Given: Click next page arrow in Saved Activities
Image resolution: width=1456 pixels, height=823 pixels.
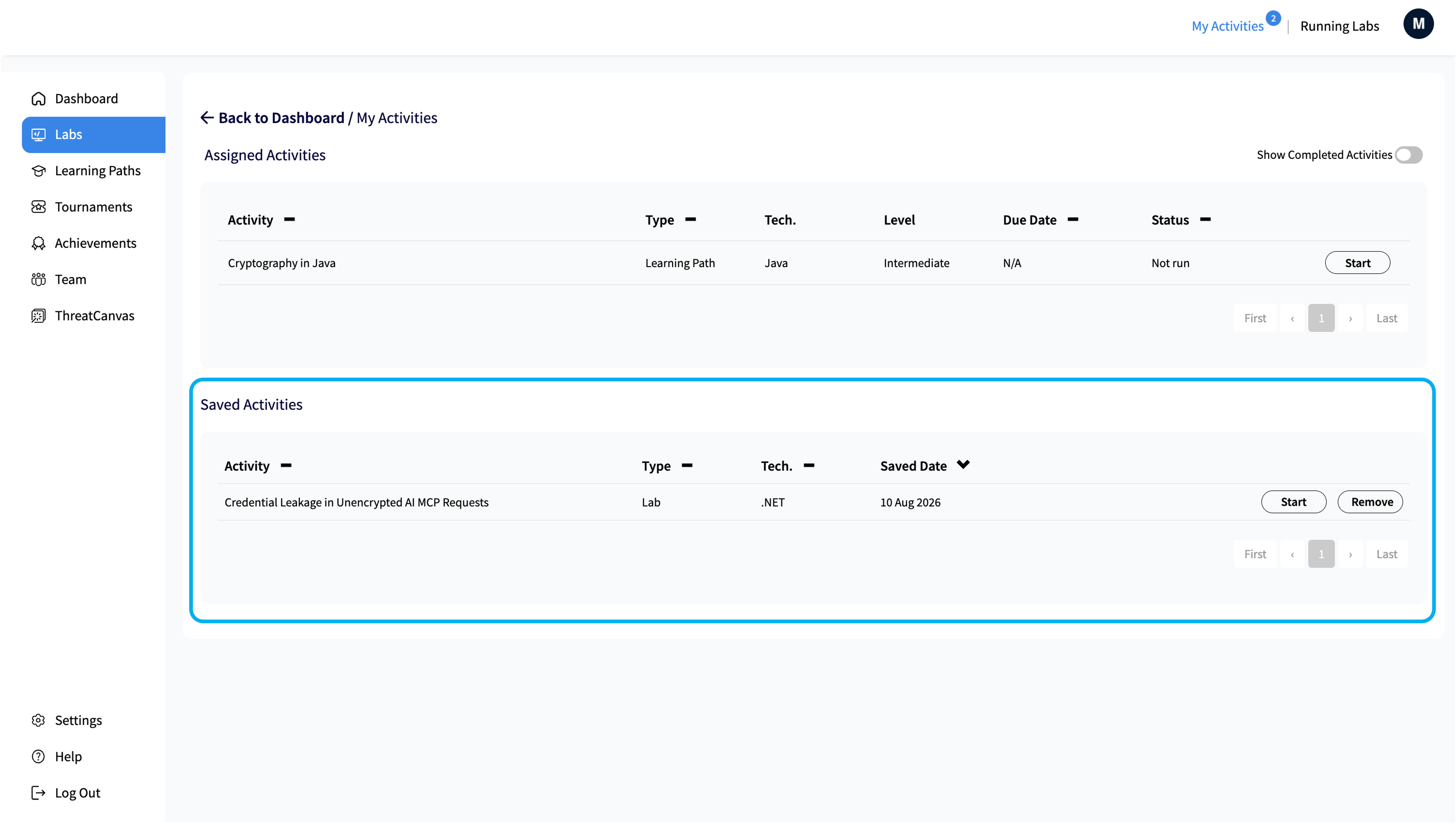Looking at the screenshot, I should (1350, 554).
